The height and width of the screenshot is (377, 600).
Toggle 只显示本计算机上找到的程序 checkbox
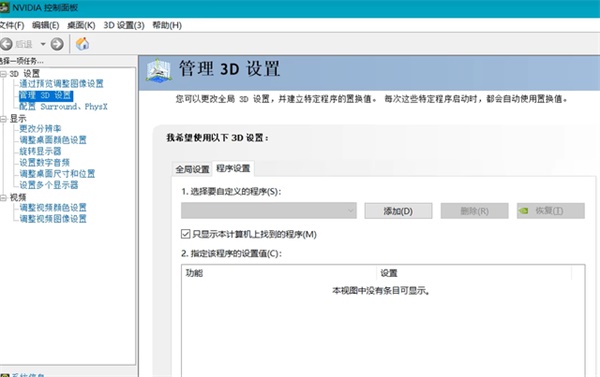click(x=186, y=234)
